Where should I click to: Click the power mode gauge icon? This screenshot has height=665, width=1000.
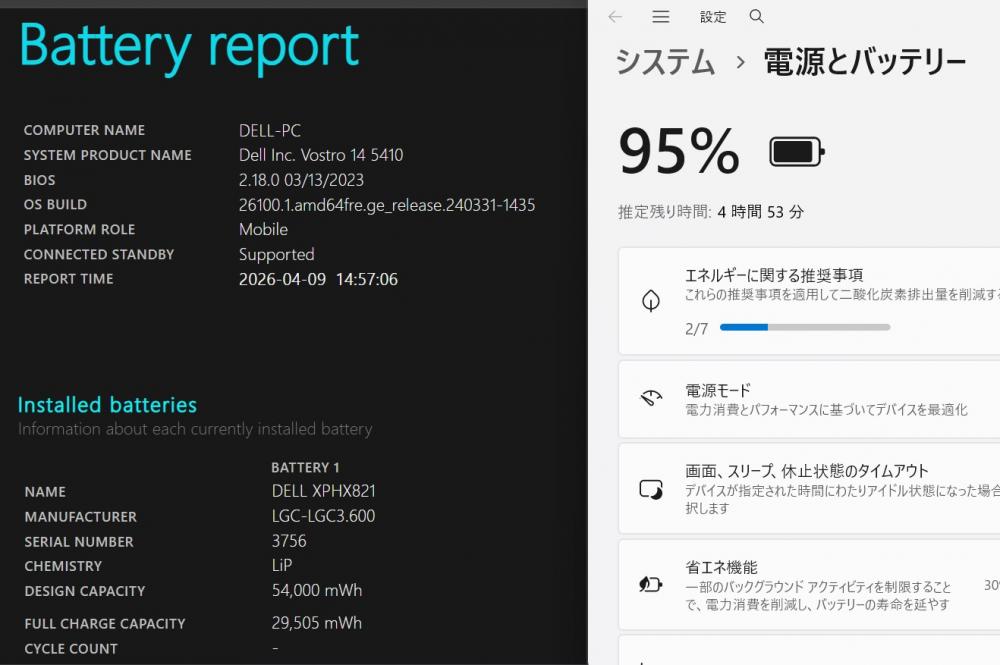pos(651,399)
